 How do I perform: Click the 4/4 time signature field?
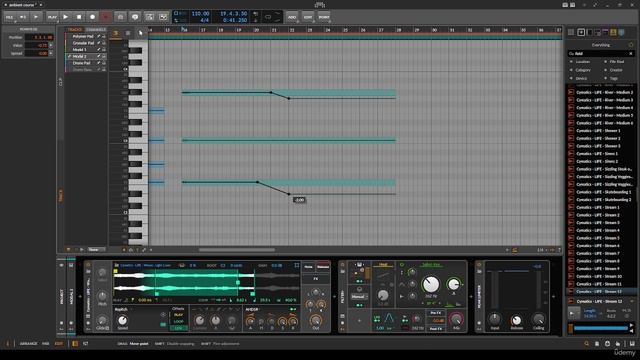click(x=204, y=20)
